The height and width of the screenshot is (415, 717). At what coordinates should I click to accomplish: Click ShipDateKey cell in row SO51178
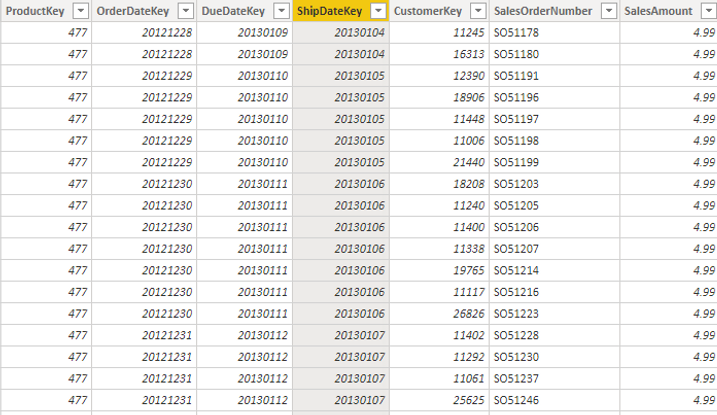pyautogui.click(x=341, y=33)
